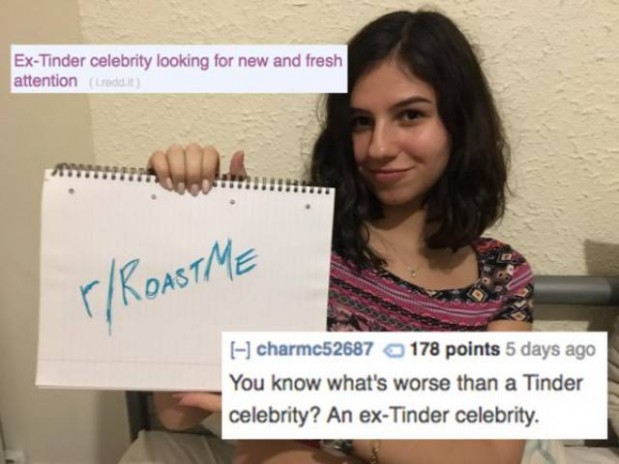Click the necklace pendant

(x=412, y=273)
